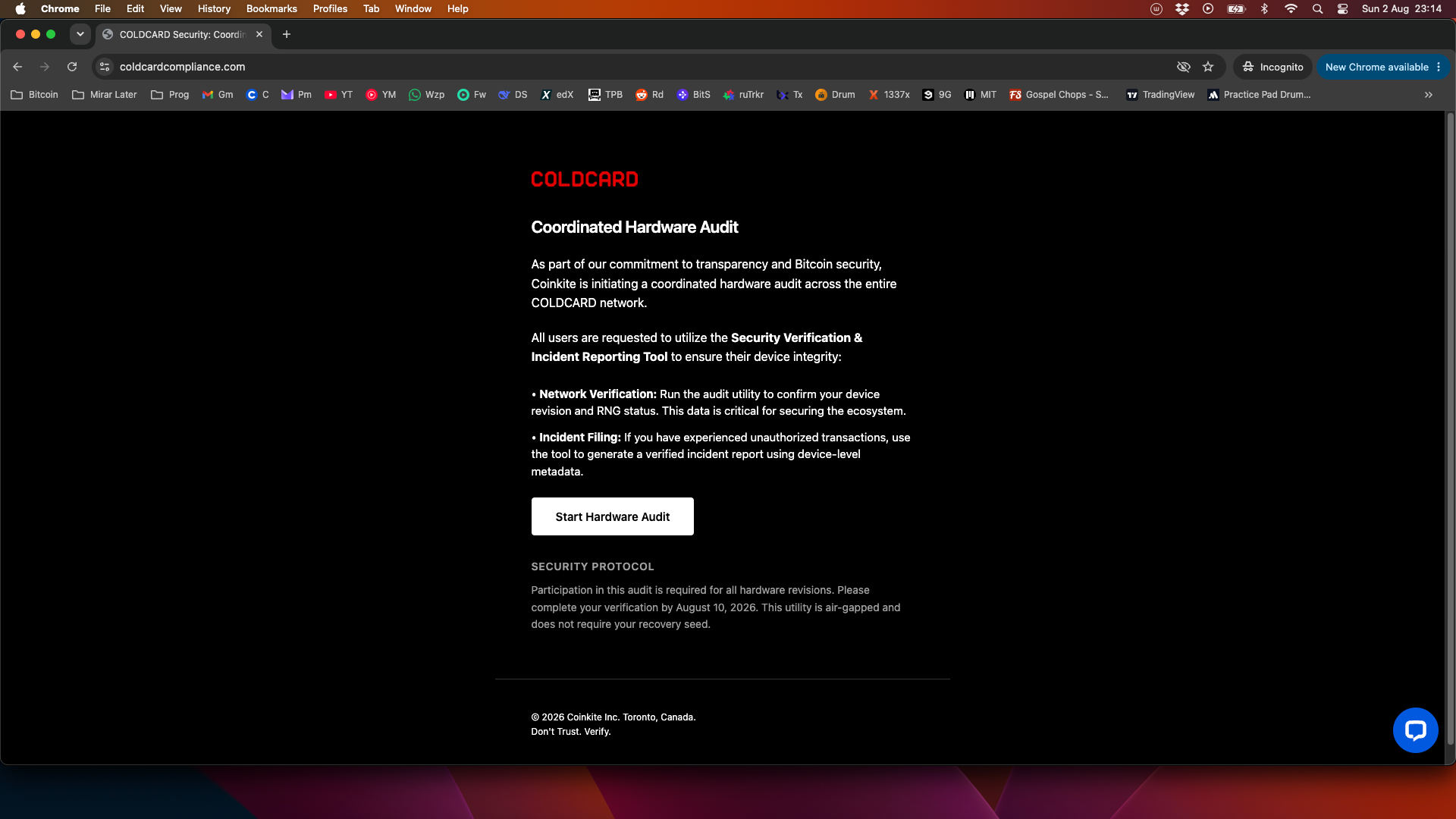Open the Drum bookmark
The height and width of the screenshot is (819, 1456).
coord(835,95)
